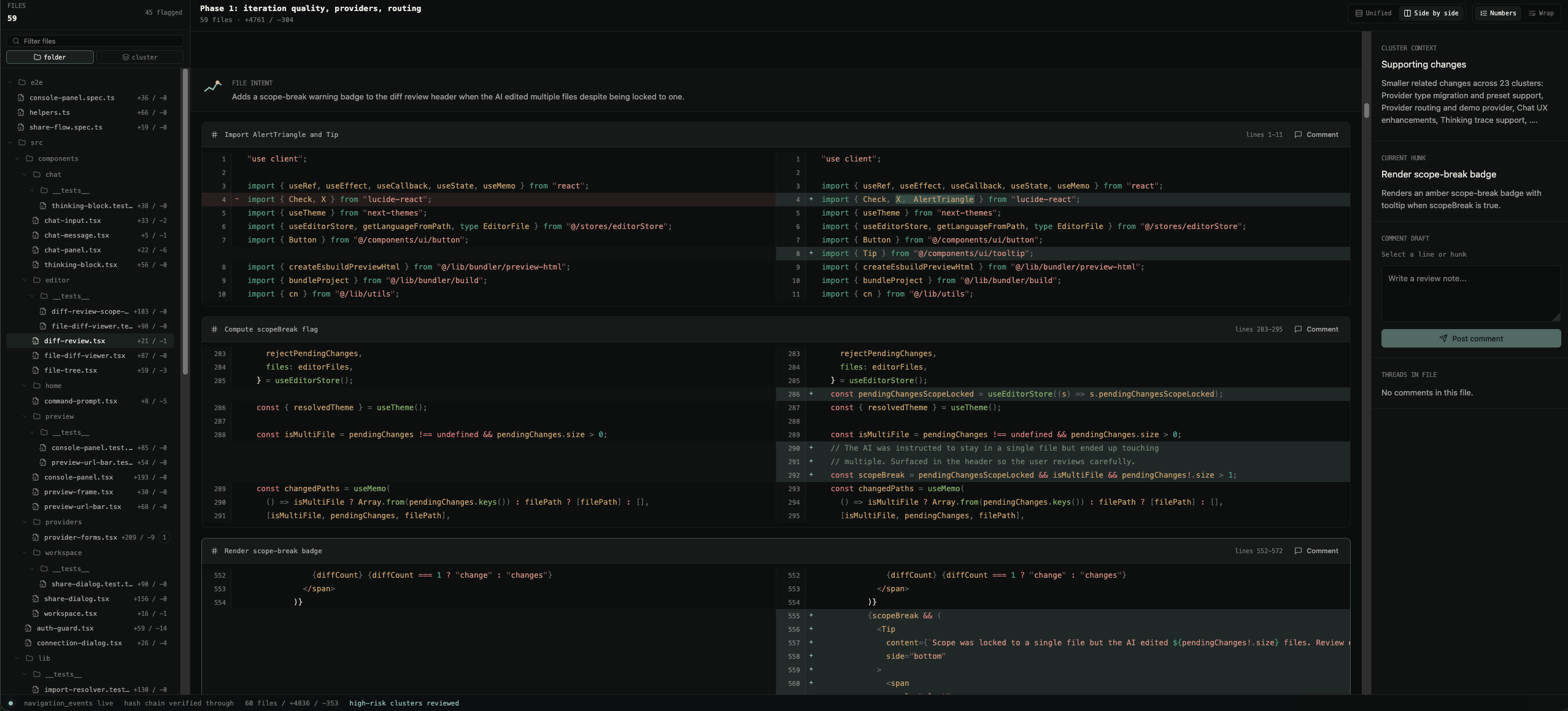This screenshot has height=711, width=1568.
Task: Collapse the components folder chevron
Action: (17, 158)
